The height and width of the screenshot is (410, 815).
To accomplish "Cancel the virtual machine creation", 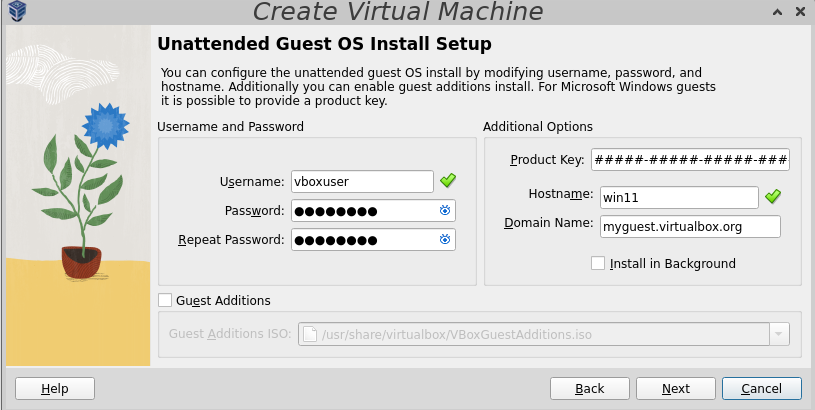I will [761, 389].
